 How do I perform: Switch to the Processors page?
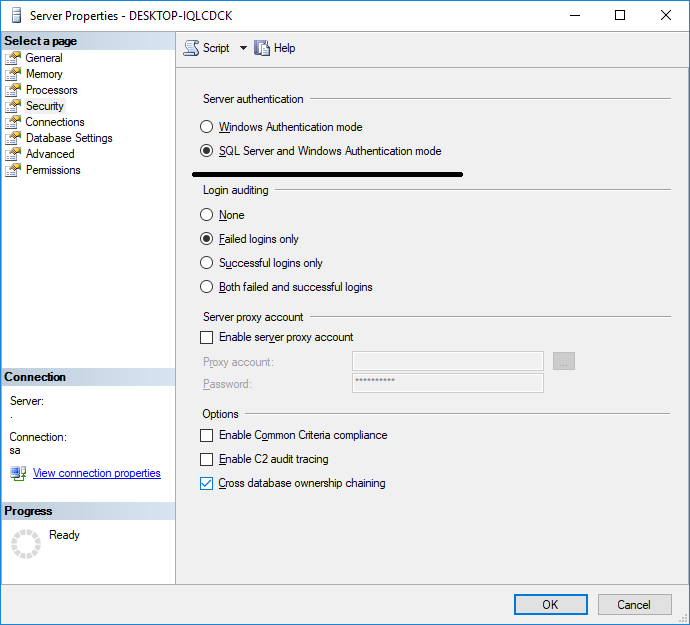51,90
